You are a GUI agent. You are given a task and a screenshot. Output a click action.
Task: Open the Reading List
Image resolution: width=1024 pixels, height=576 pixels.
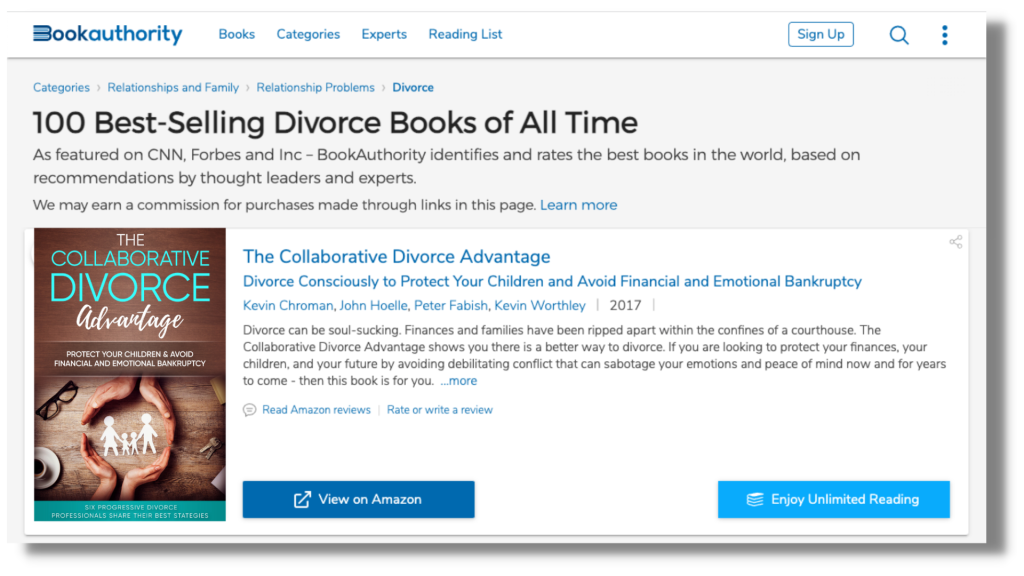pyautogui.click(x=465, y=34)
